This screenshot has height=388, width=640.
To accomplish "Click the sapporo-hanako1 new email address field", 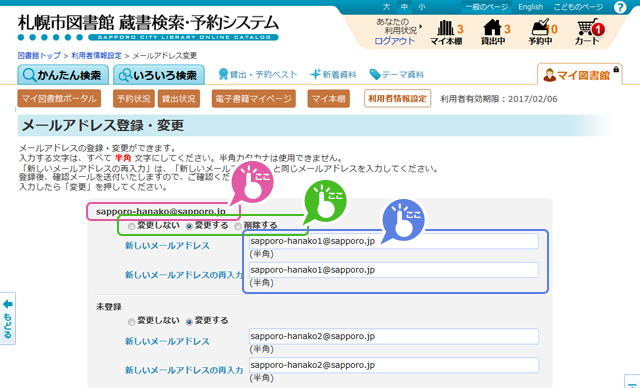I will 393,241.
